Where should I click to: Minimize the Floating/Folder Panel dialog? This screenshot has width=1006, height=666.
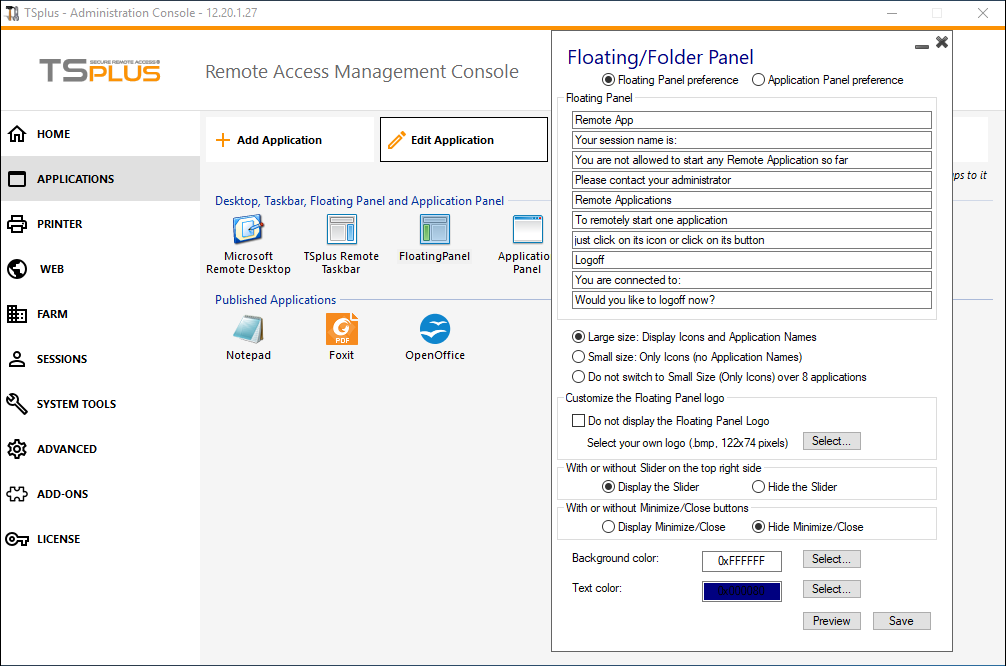(x=922, y=47)
